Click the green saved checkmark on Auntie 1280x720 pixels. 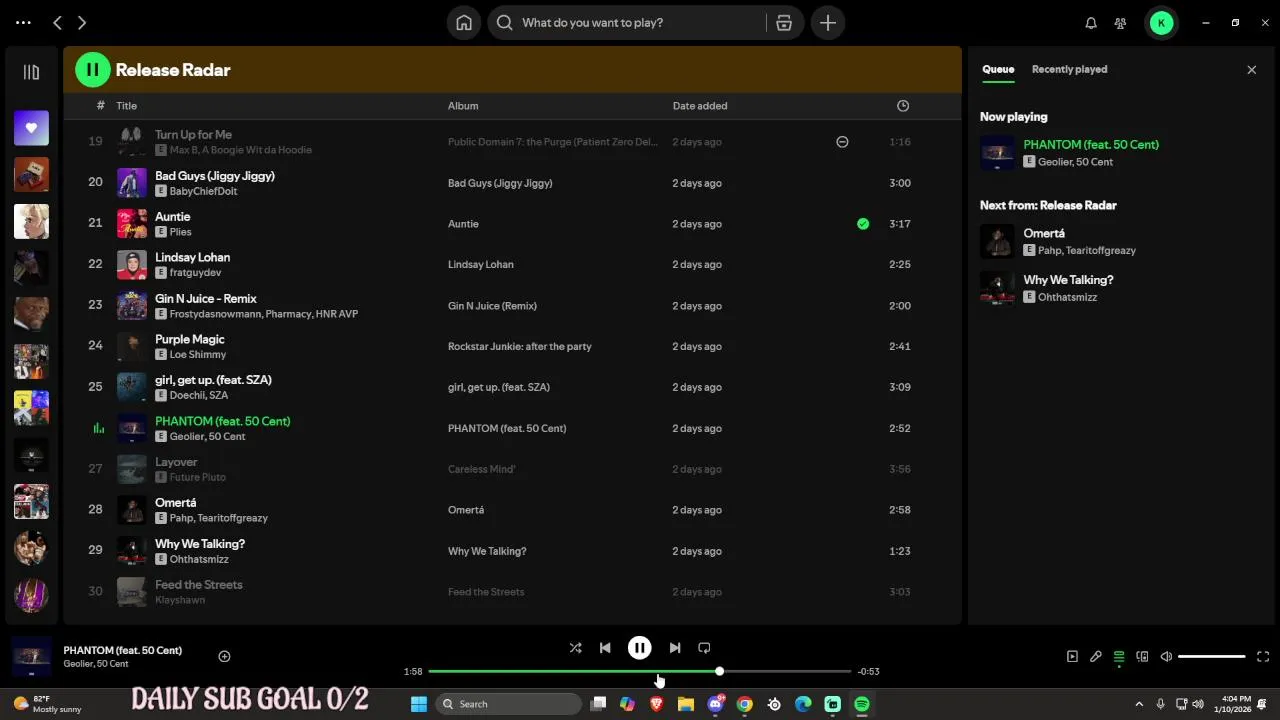tap(863, 224)
